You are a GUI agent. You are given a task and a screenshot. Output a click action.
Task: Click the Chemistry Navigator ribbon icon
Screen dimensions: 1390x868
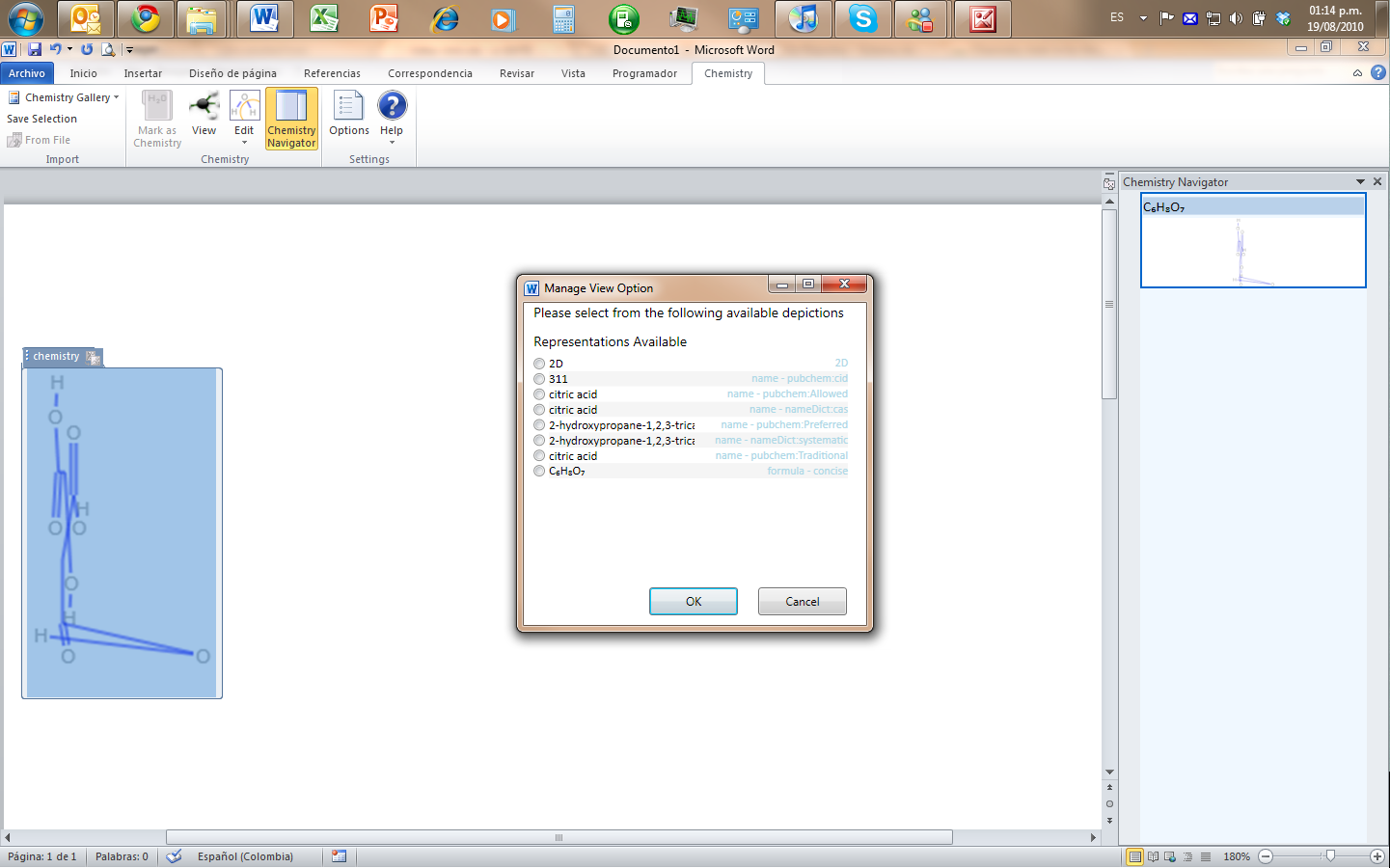291,119
